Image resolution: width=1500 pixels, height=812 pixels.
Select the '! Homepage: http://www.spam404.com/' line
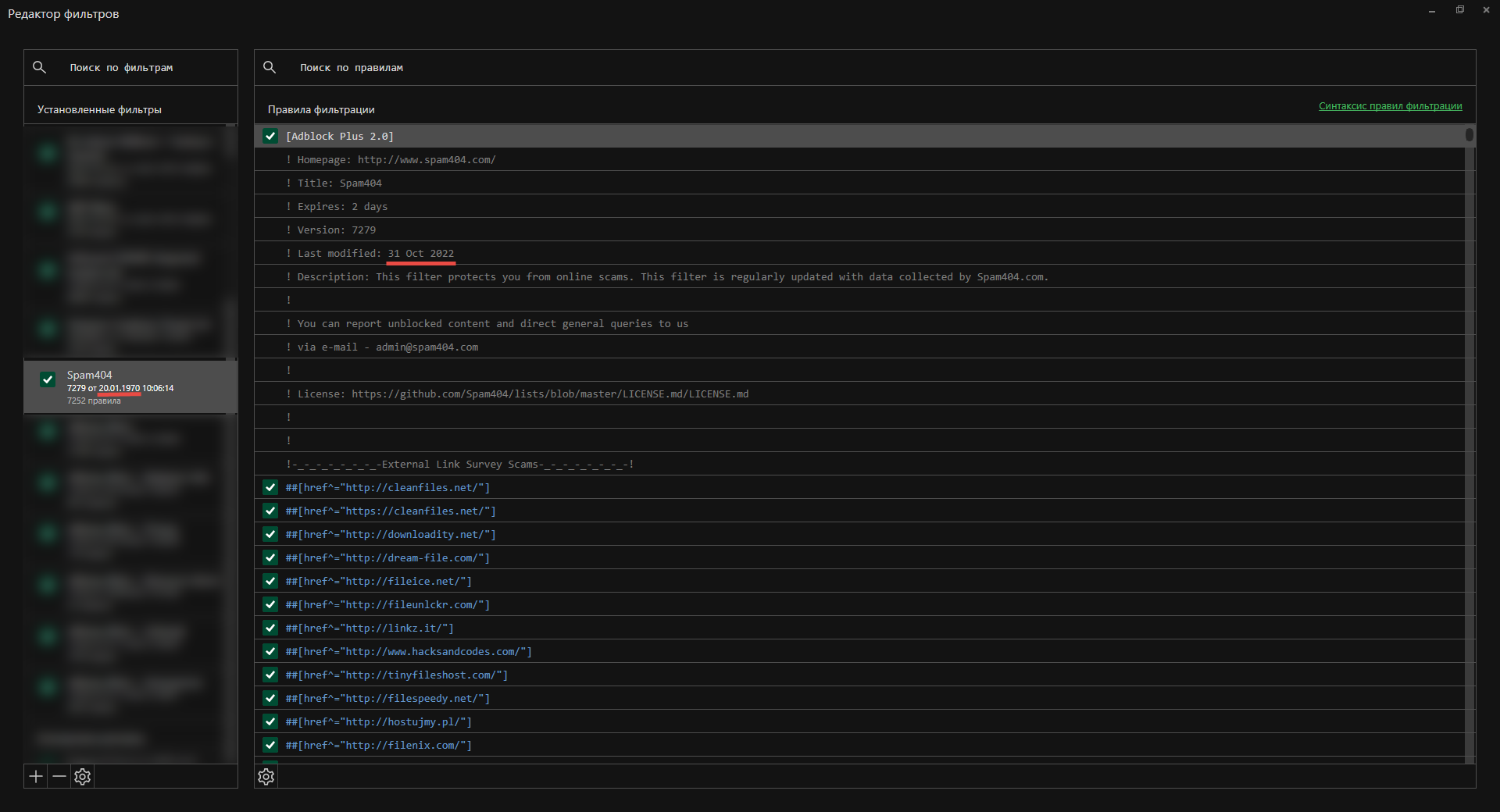click(859, 159)
